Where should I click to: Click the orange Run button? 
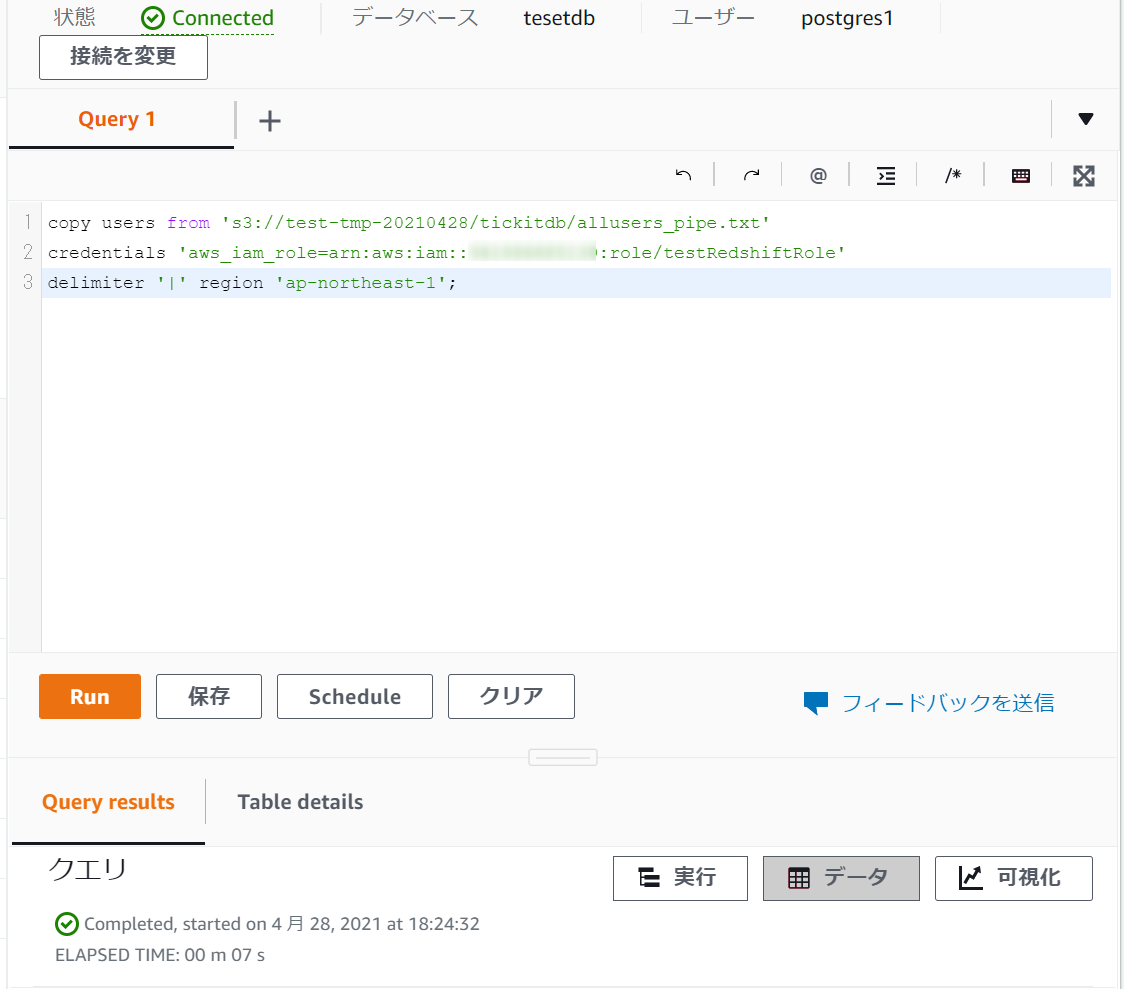90,696
